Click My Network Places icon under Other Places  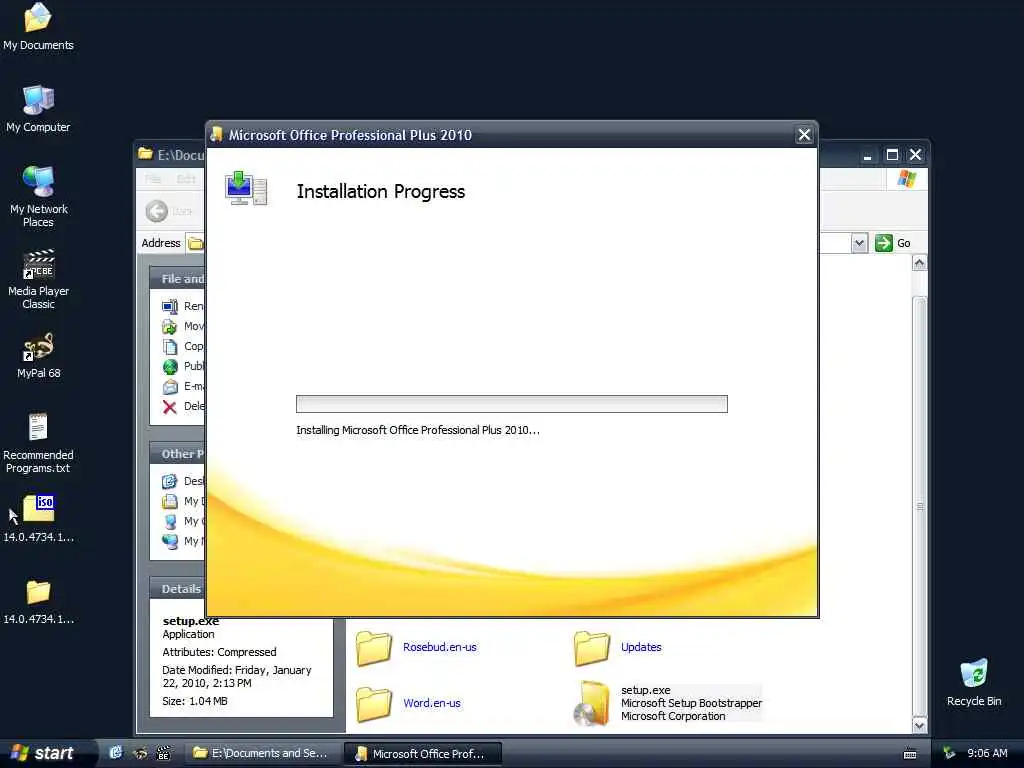click(x=170, y=541)
